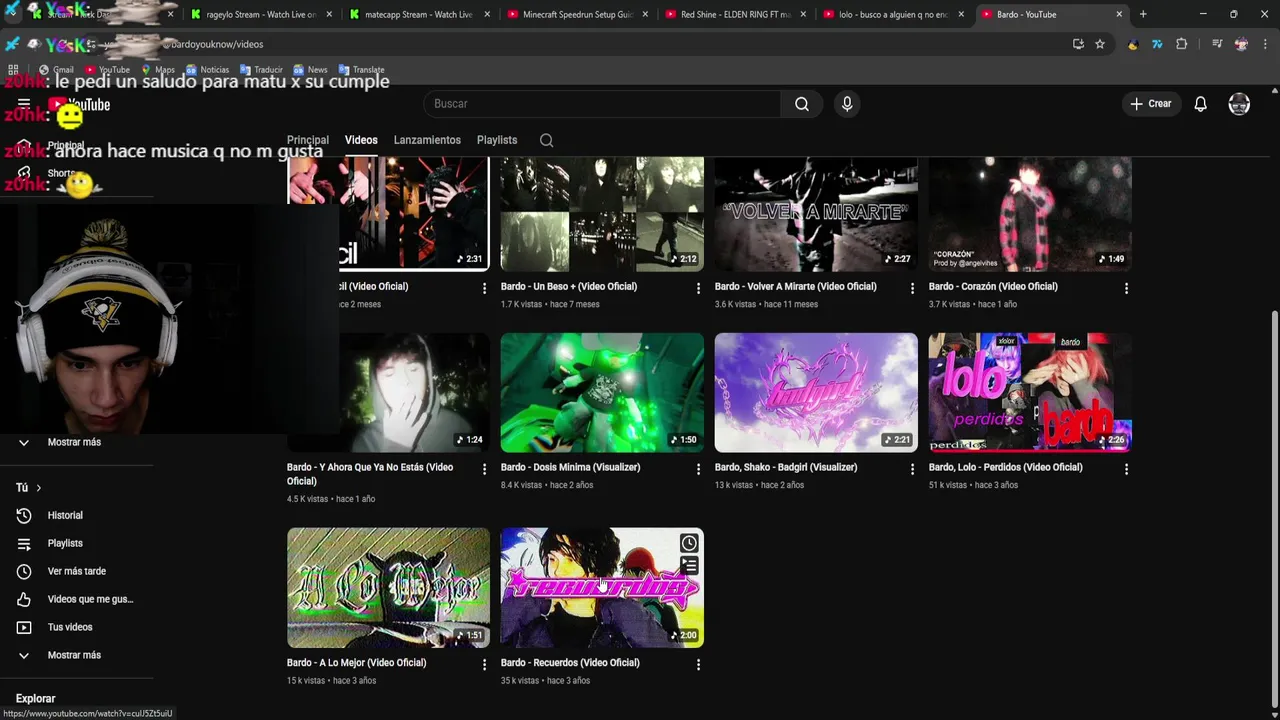Image resolution: width=1280 pixels, height=720 pixels.
Task: Open options for A Lo Mejor video
Action: point(484,664)
